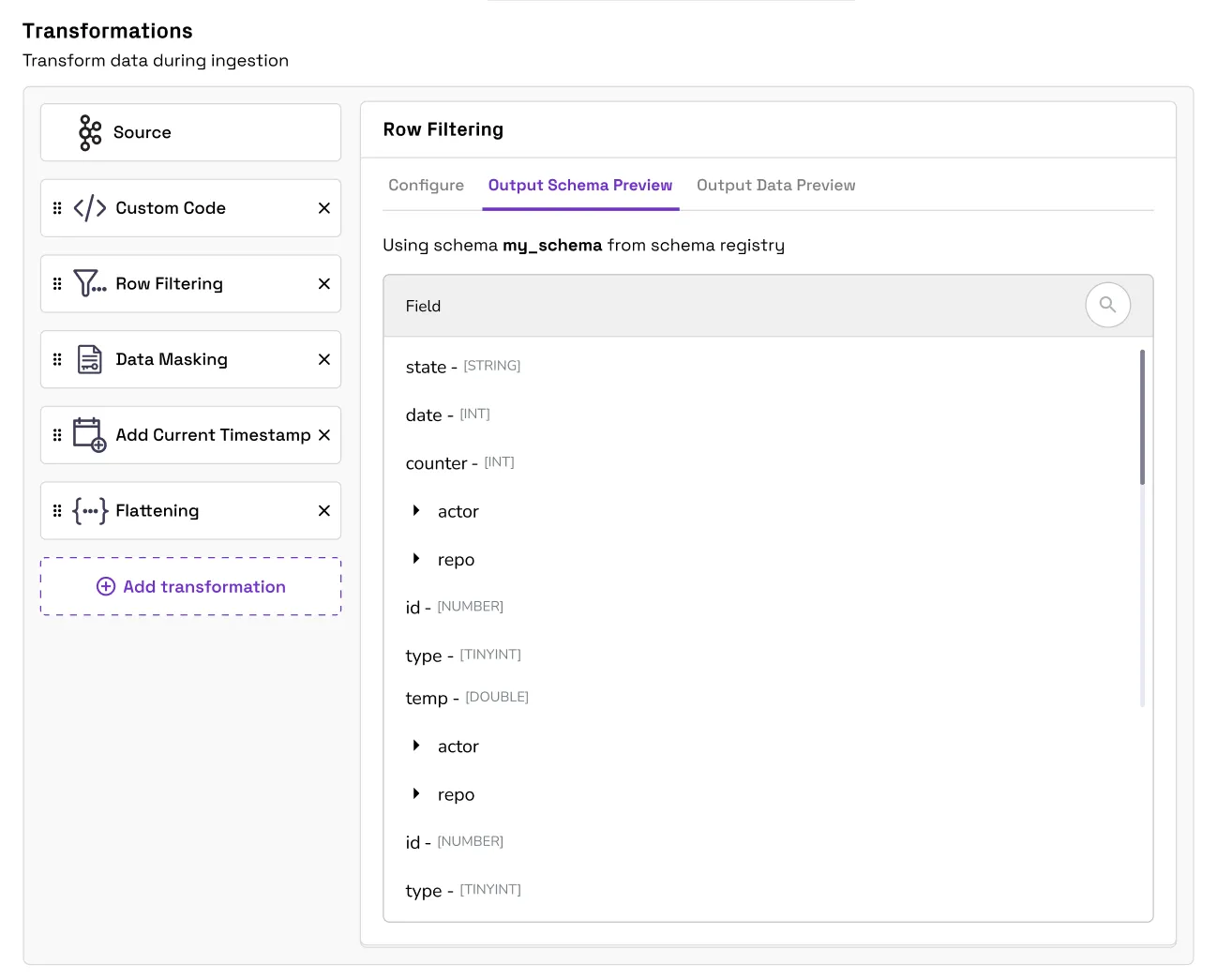
Task: Click the schema list scrollbar thumb
Action: [x=1142, y=417]
